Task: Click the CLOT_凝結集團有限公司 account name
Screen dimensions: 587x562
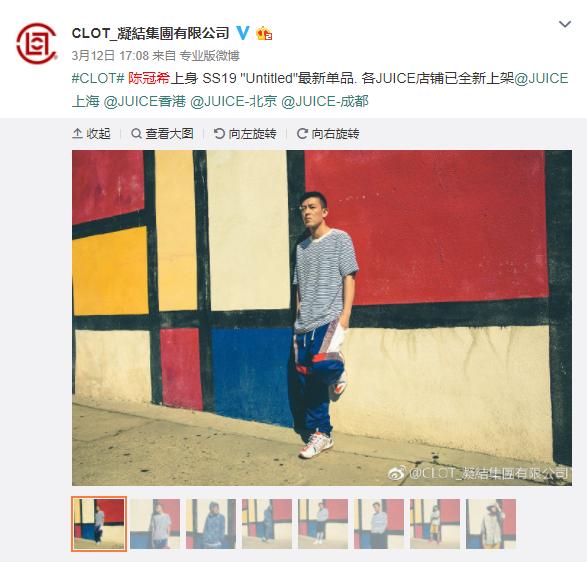Action: coord(150,33)
